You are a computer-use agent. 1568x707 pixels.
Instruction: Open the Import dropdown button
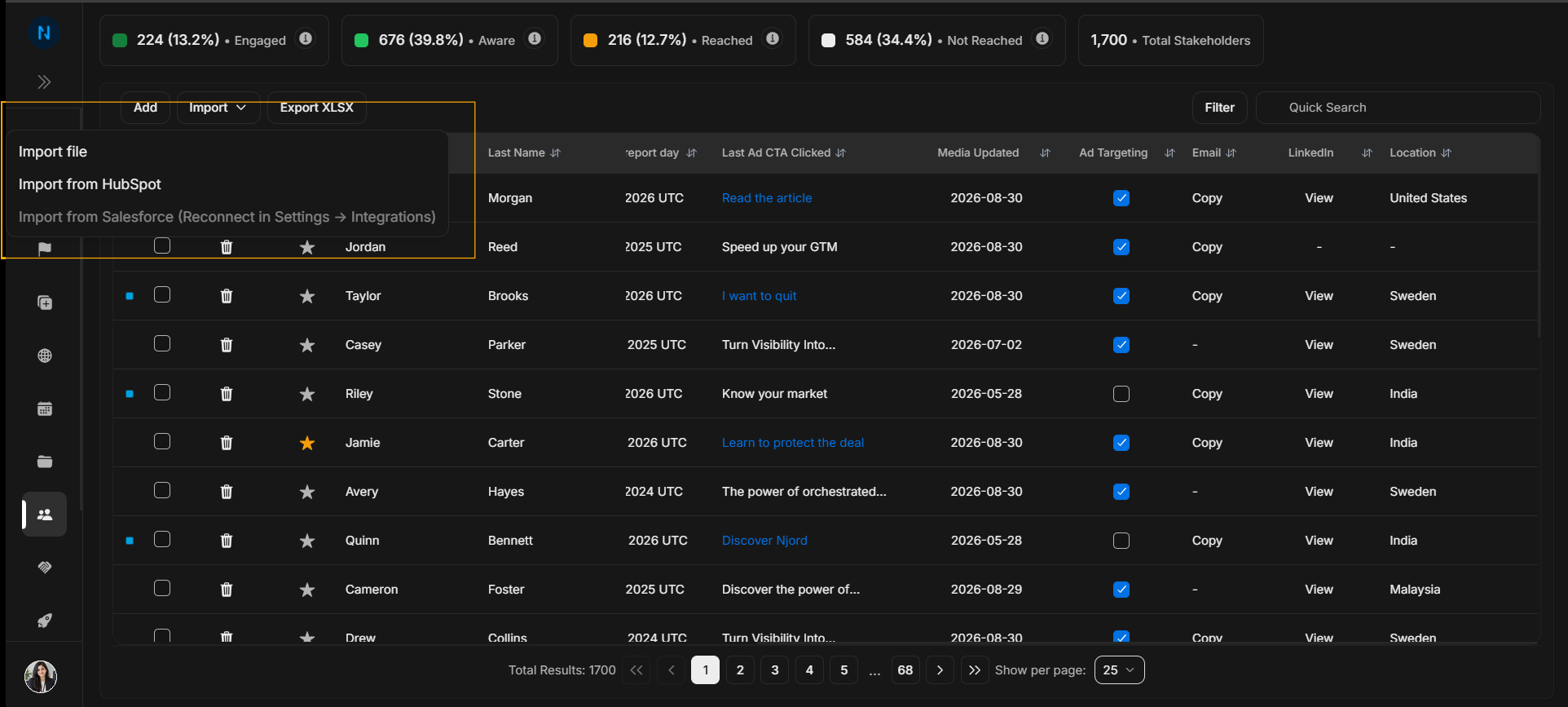(x=218, y=108)
